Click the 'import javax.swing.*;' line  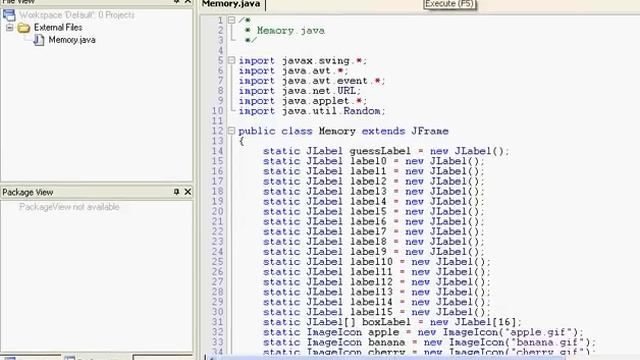303,61
